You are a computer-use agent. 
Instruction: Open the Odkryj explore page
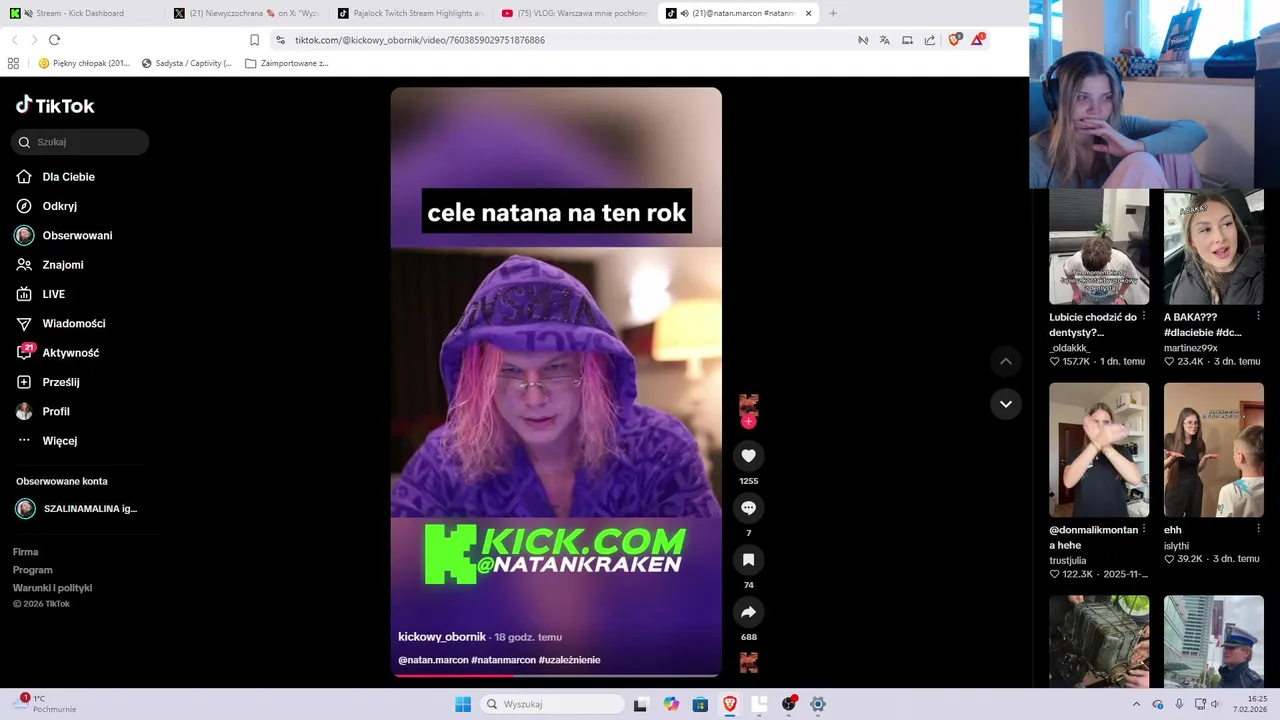click(59, 206)
